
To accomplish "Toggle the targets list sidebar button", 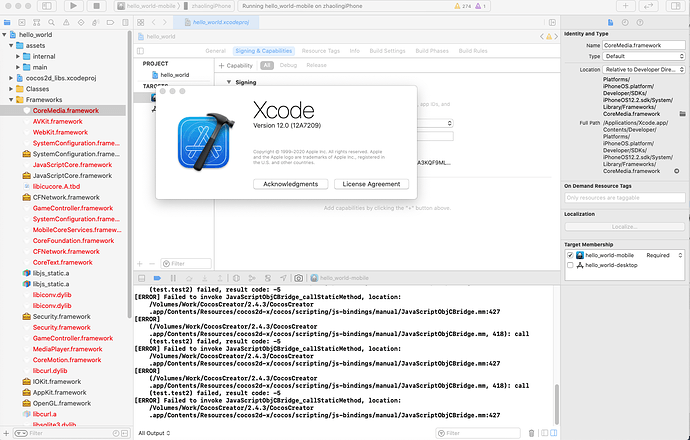I will click(x=140, y=51).
